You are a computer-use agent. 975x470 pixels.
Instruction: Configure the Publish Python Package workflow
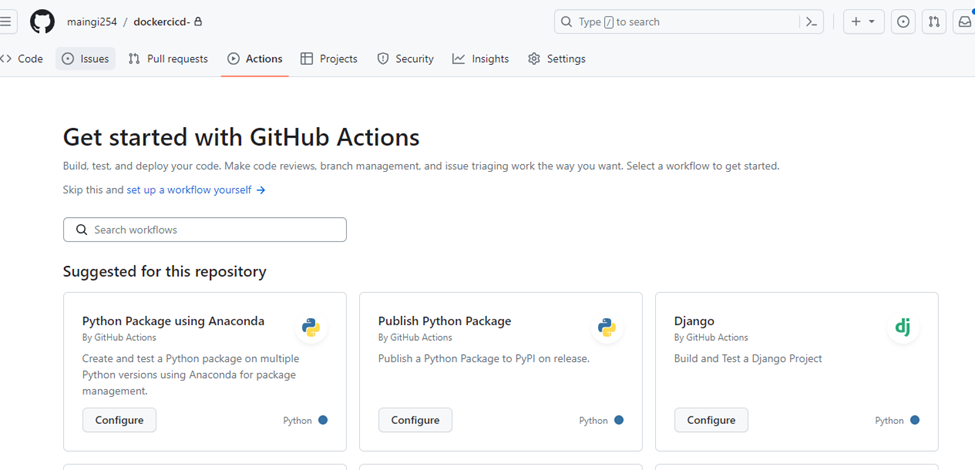click(x=415, y=420)
